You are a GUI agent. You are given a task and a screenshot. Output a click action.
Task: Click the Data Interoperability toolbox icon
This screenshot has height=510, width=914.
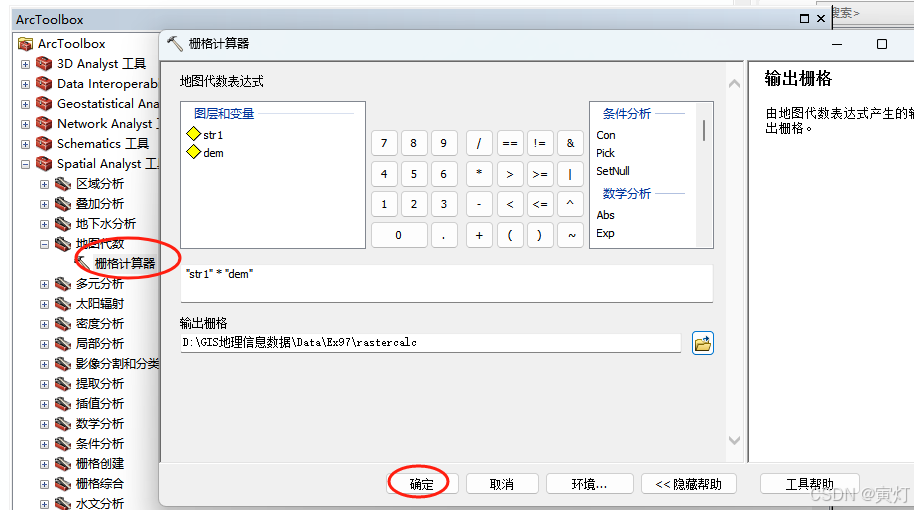click(x=44, y=83)
